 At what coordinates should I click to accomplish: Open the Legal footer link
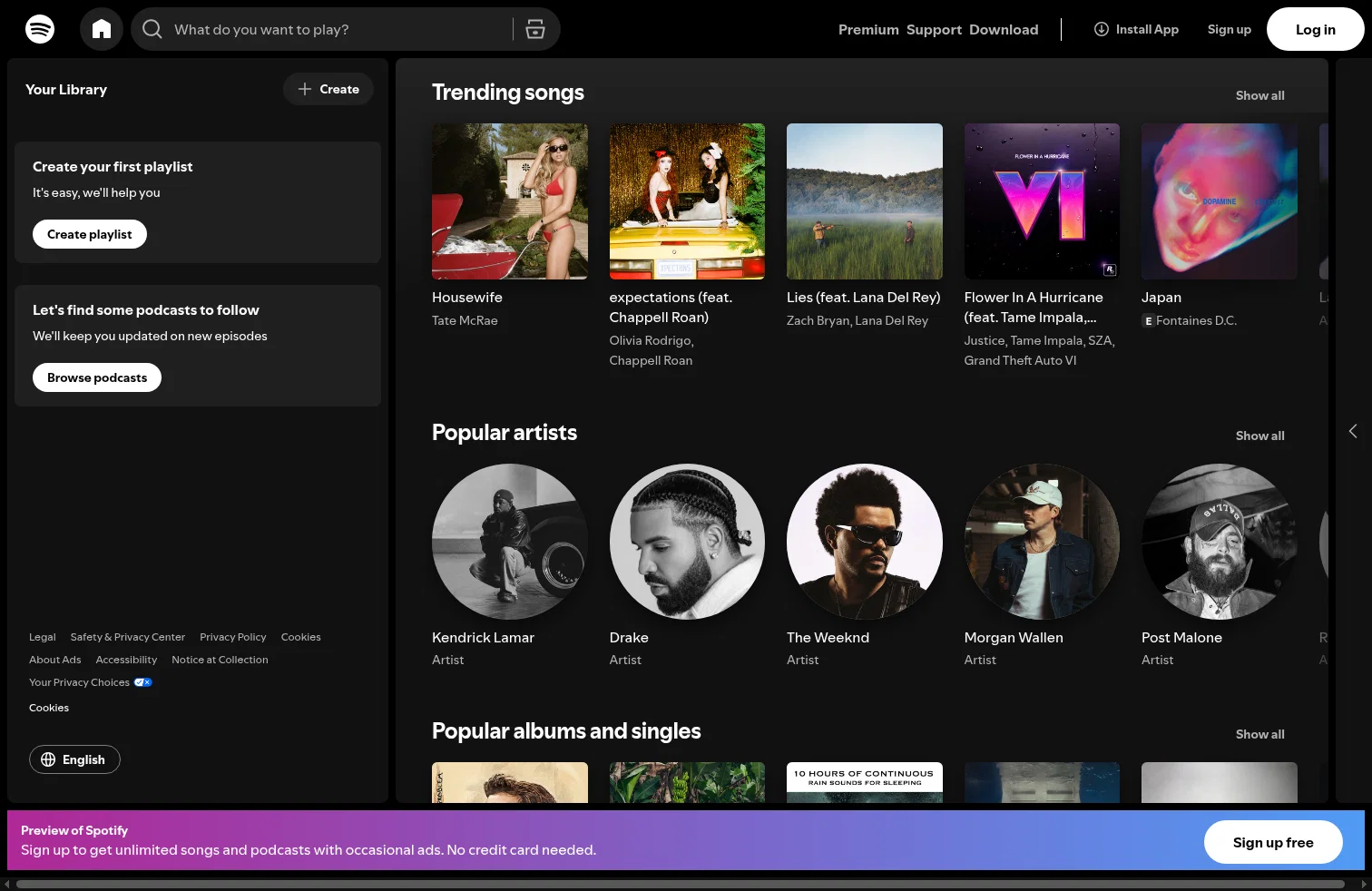pyautogui.click(x=43, y=637)
